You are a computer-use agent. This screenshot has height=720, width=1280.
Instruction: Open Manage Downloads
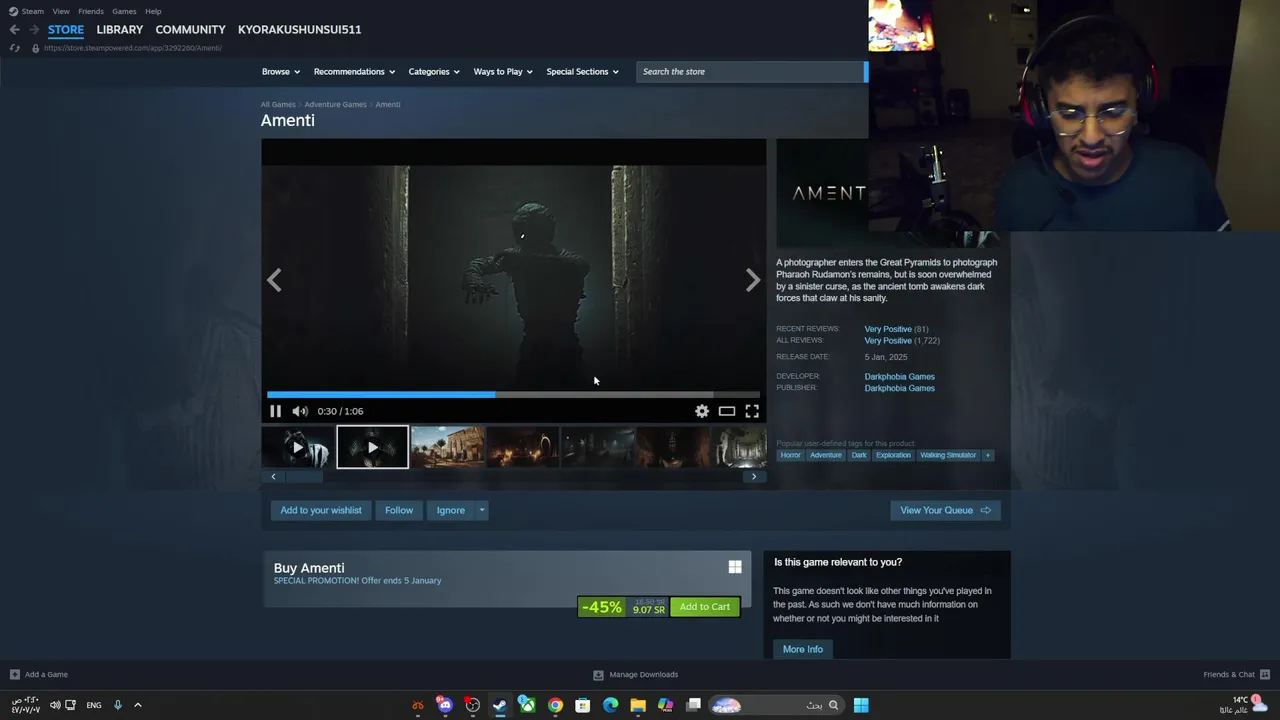(636, 674)
